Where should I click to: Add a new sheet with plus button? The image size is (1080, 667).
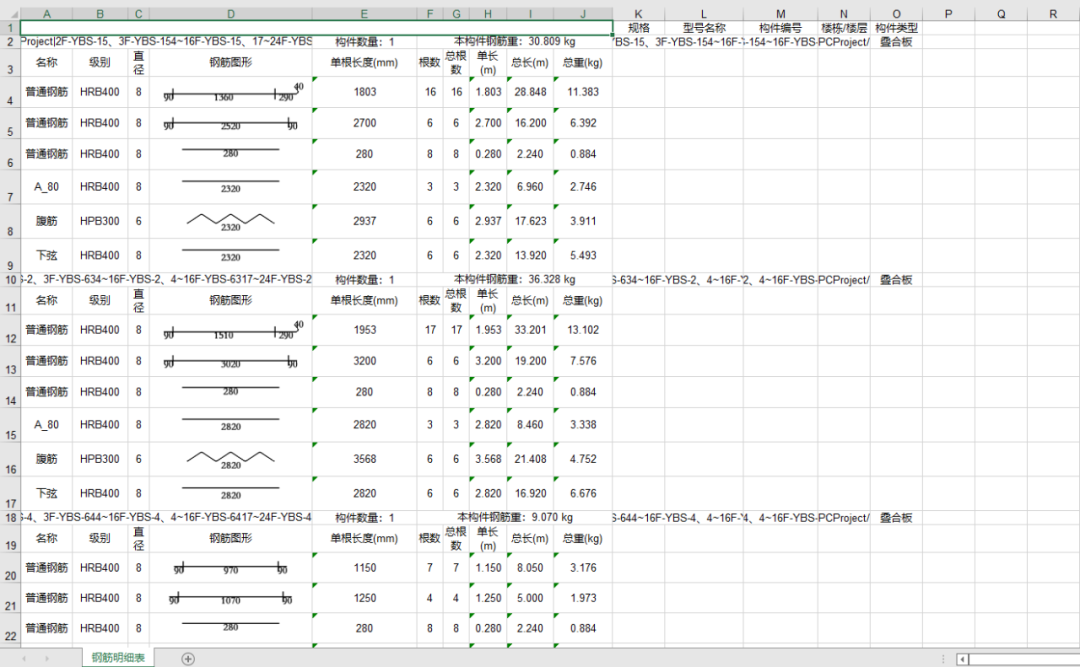coord(188,658)
